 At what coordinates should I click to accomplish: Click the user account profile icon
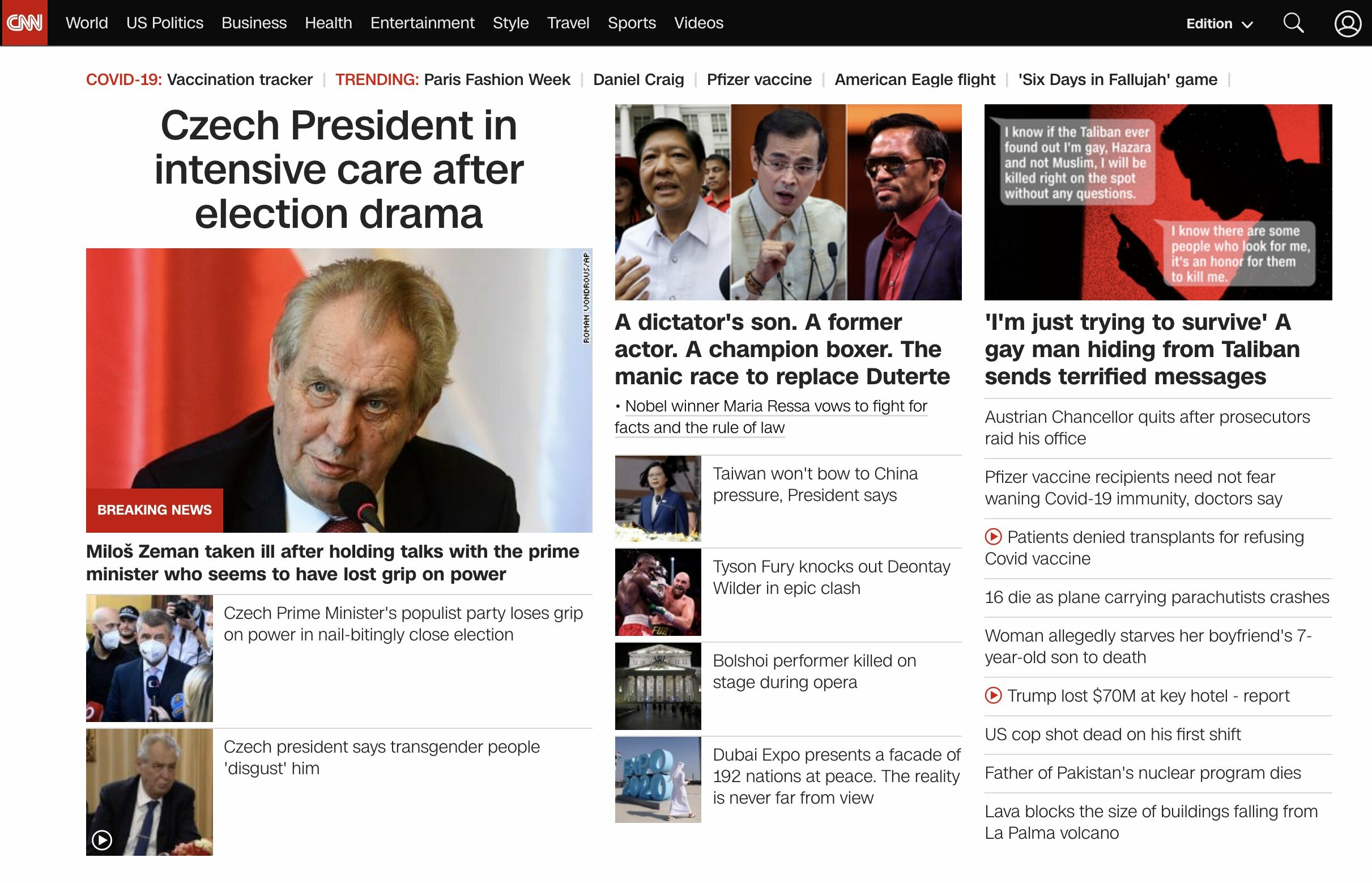(x=1347, y=23)
